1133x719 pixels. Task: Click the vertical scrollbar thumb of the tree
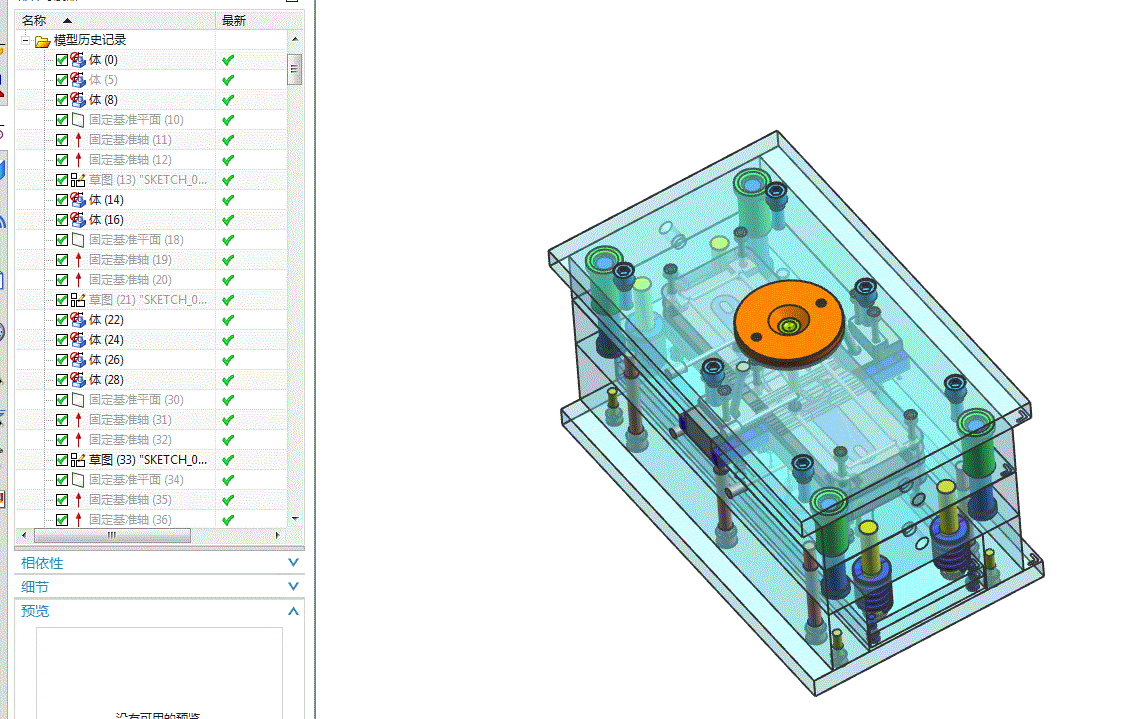pos(294,69)
